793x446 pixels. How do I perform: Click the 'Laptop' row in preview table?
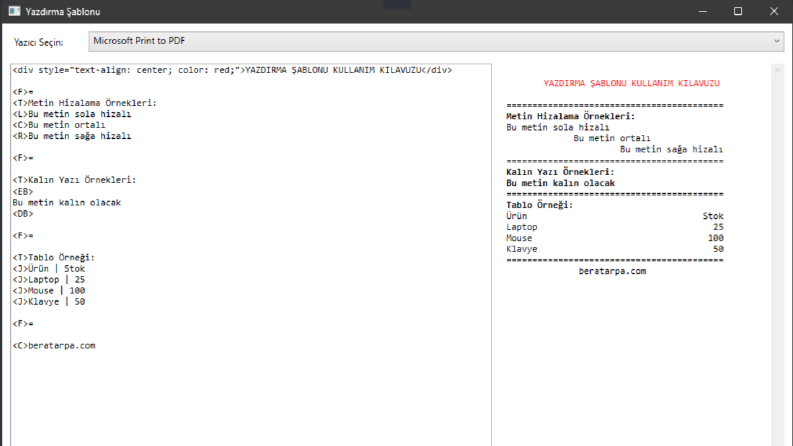(615, 228)
